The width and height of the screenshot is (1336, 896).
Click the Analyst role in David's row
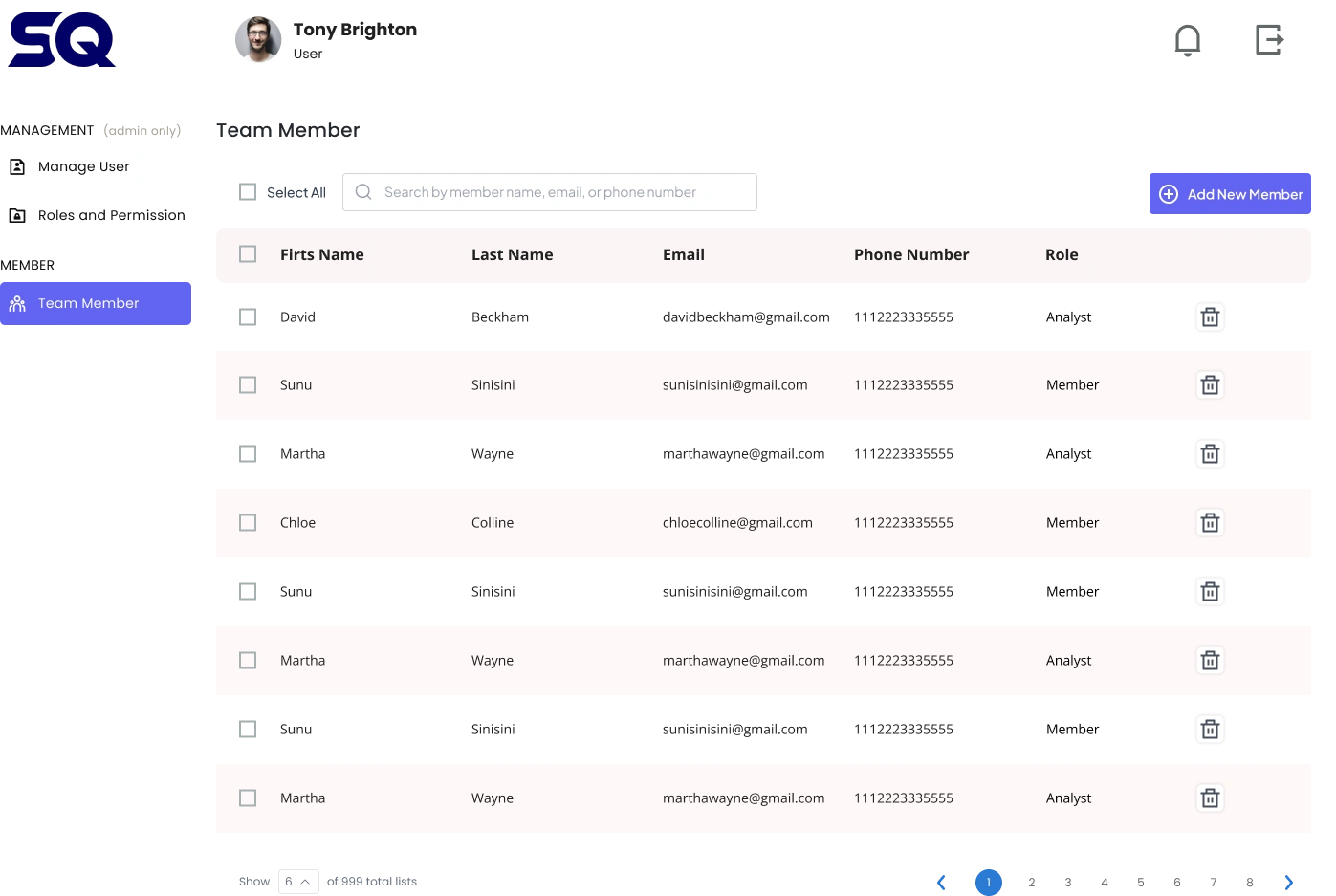1069,317
